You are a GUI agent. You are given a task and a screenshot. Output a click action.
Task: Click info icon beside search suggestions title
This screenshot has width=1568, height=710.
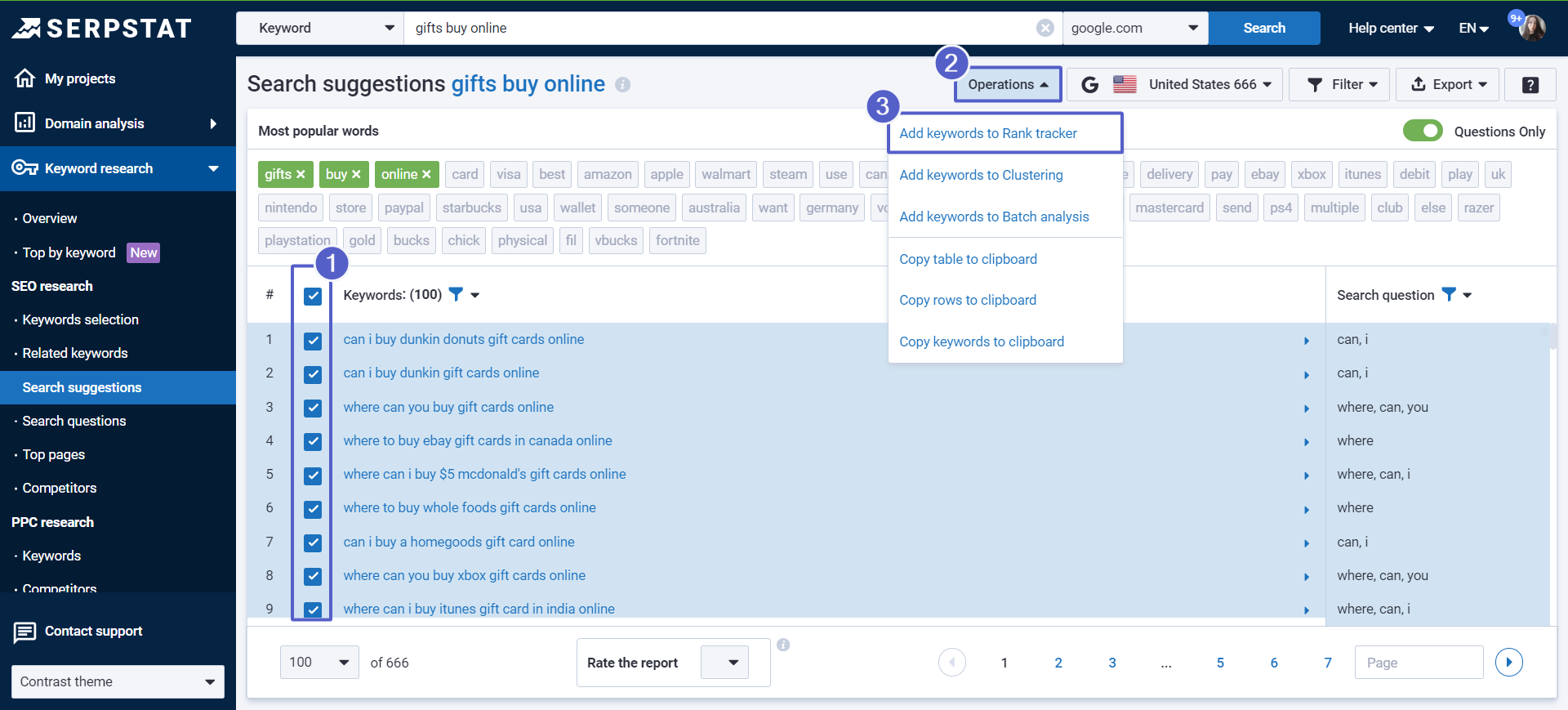[622, 85]
